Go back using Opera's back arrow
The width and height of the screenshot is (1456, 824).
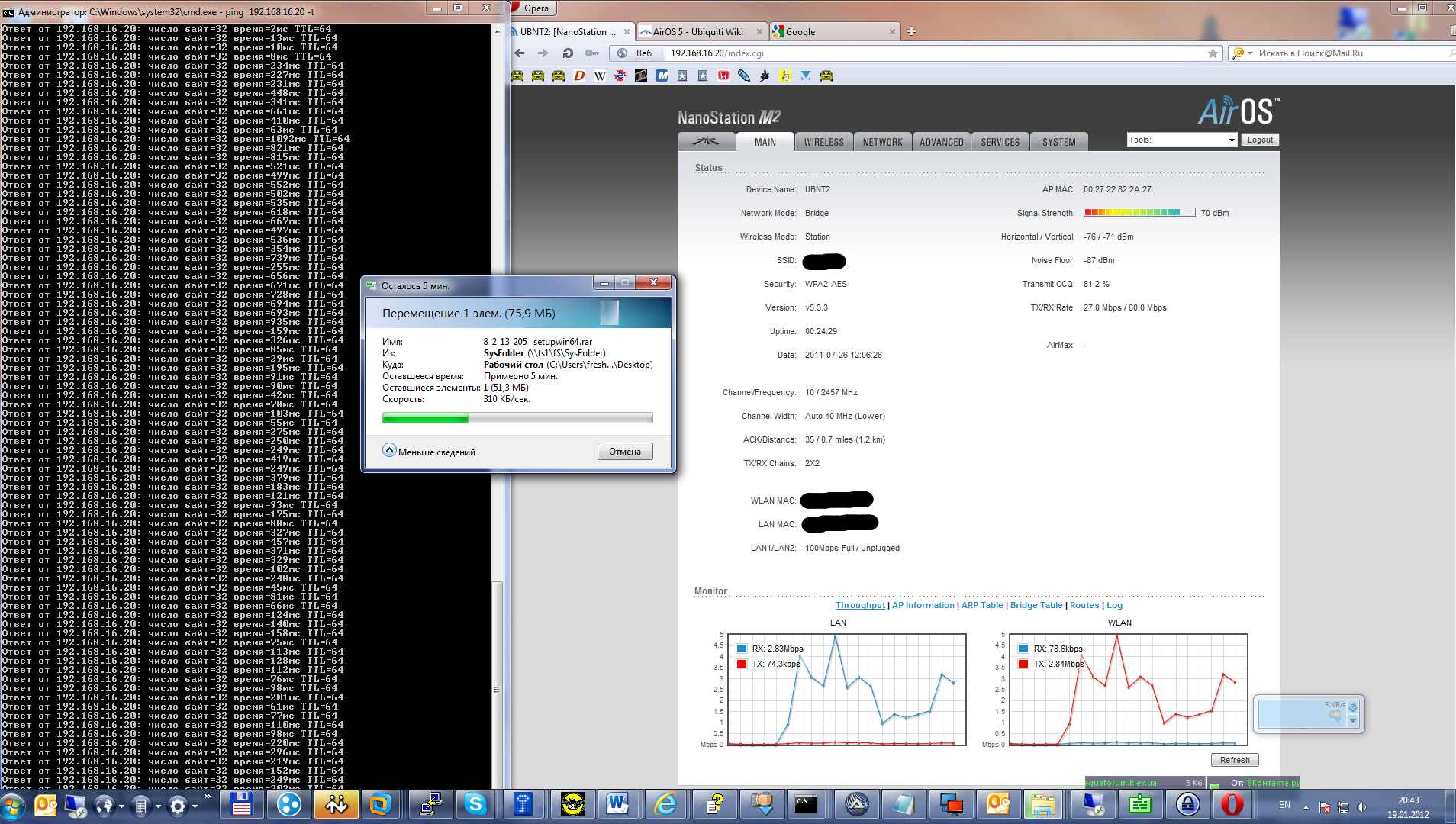pos(520,53)
